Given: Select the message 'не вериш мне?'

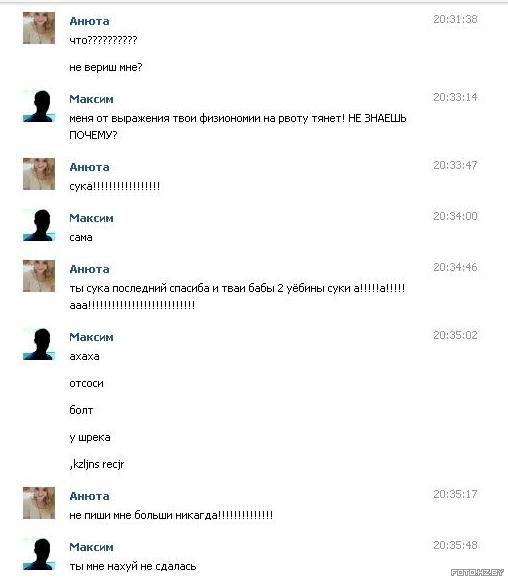Looking at the screenshot, I should (106, 67).
